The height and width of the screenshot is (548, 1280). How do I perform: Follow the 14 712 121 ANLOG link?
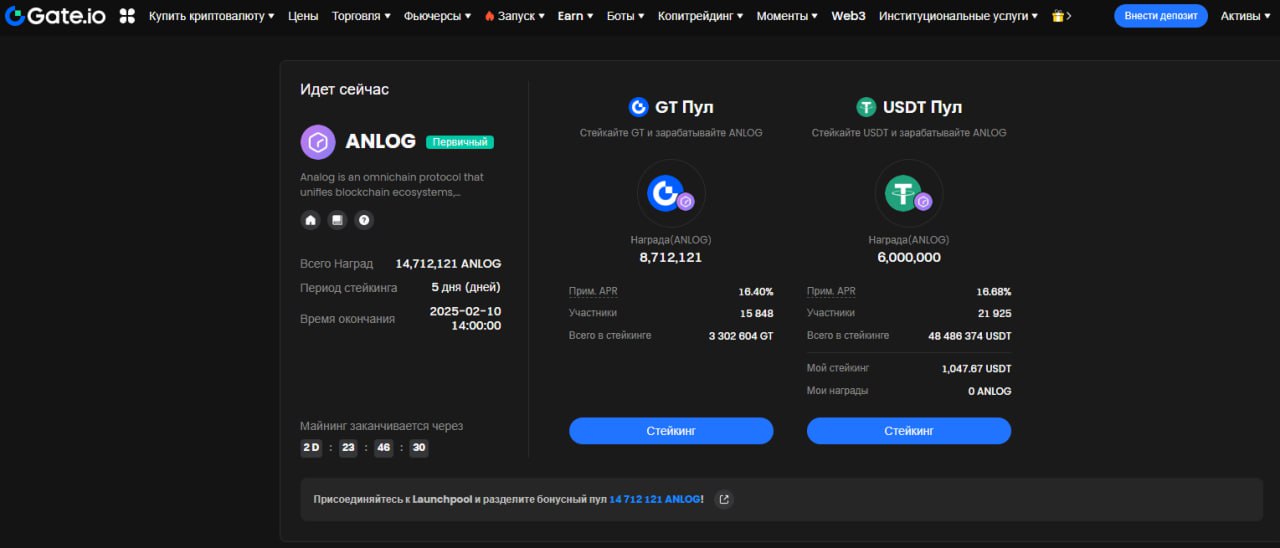(x=655, y=499)
